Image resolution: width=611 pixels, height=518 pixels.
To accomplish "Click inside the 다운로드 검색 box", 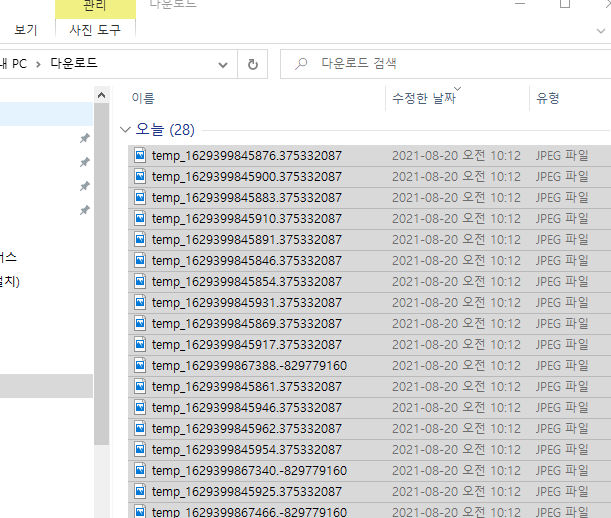I will pyautogui.click(x=445, y=64).
